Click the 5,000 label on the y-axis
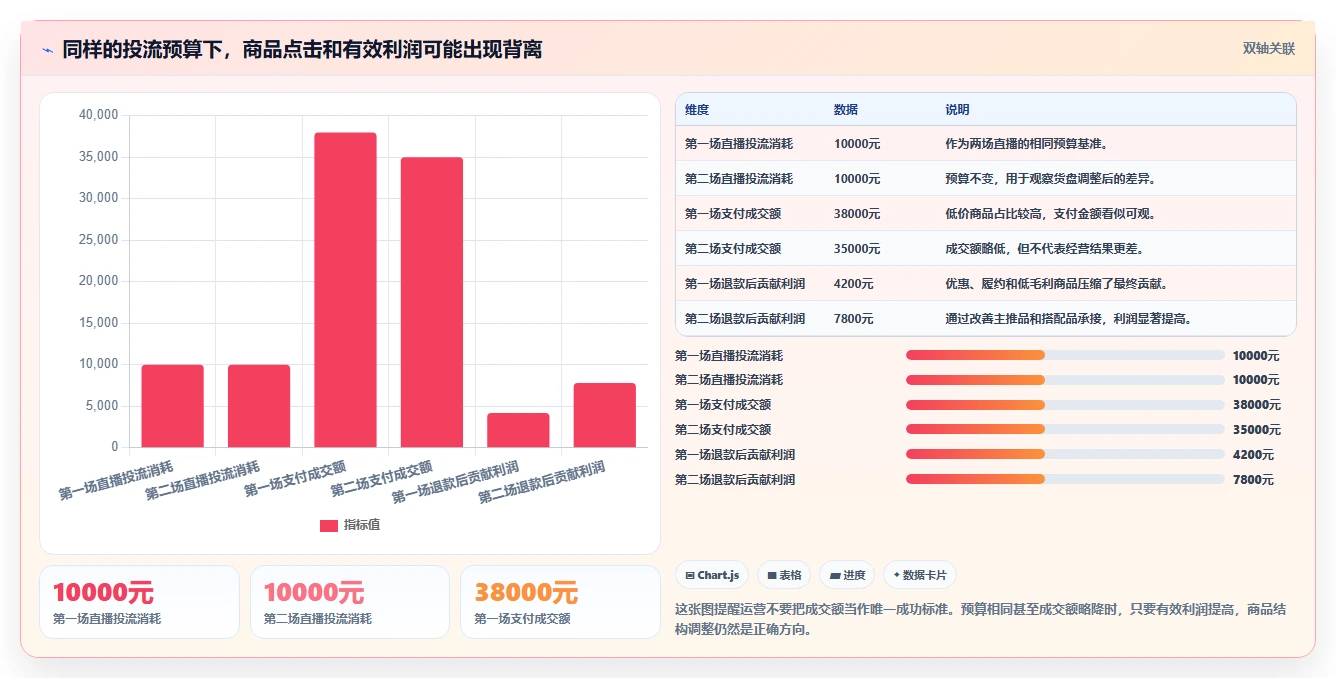This screenshot has width=1336, height=678. (101, 406)
